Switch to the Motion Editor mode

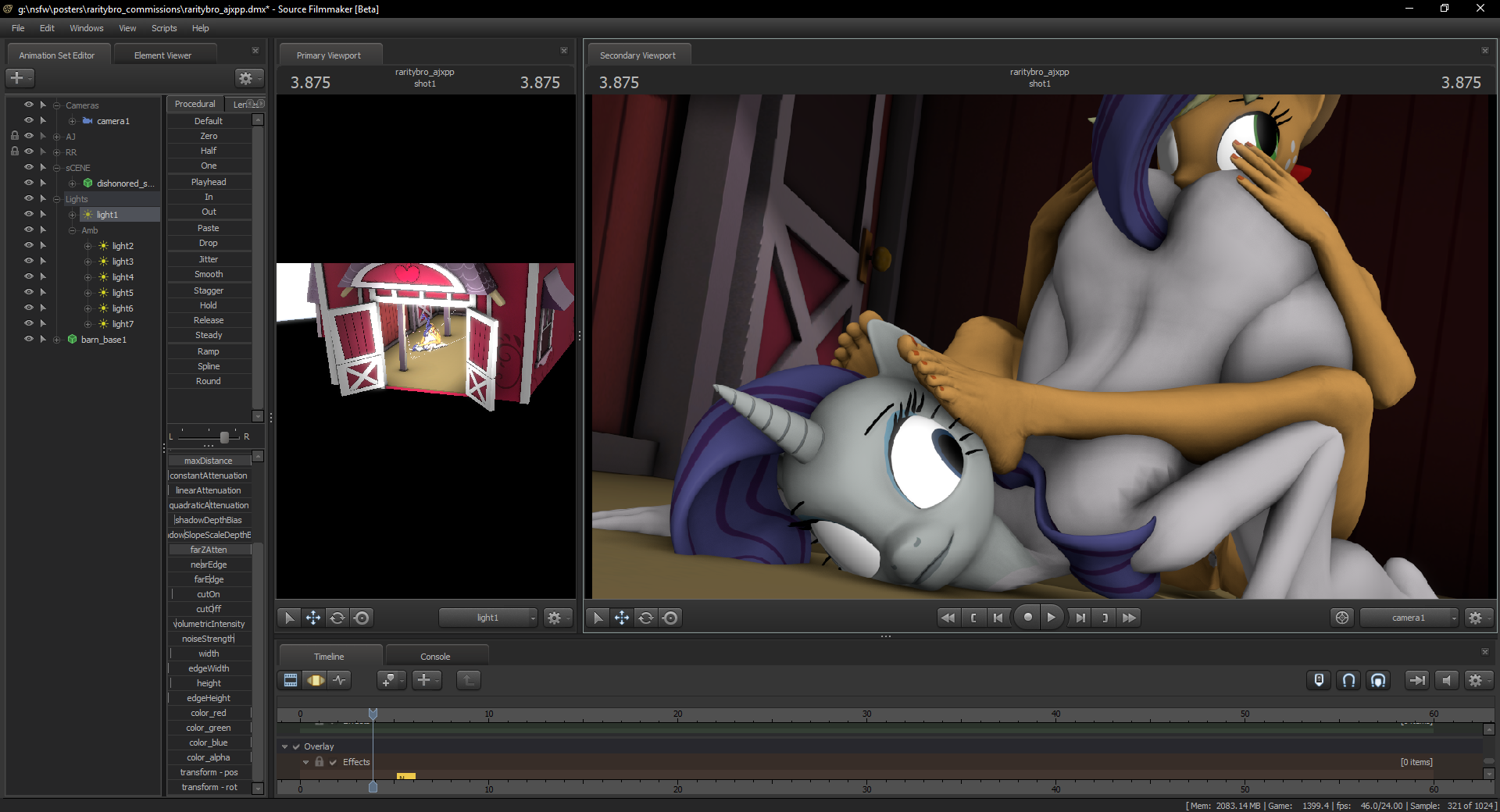[x=315, y=680]
